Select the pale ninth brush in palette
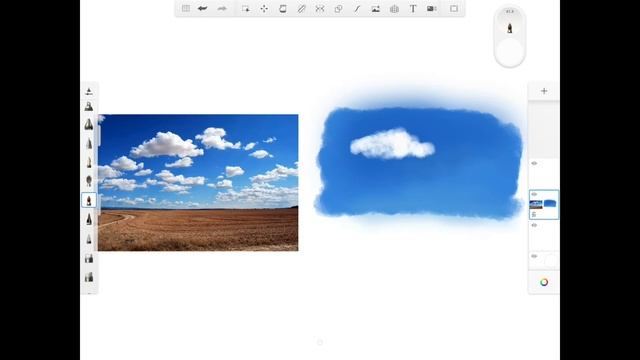This screenshot has width=640, height=360. (89, 239)
